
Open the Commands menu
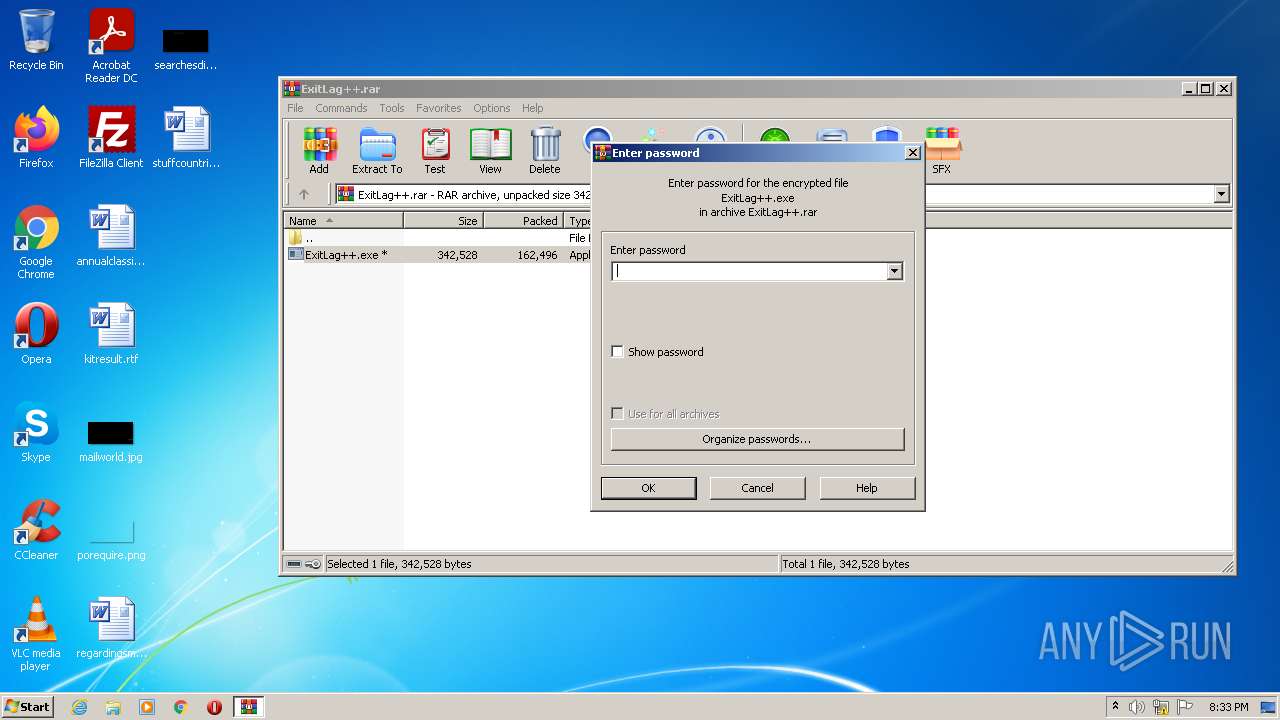(x=341, y=108)
